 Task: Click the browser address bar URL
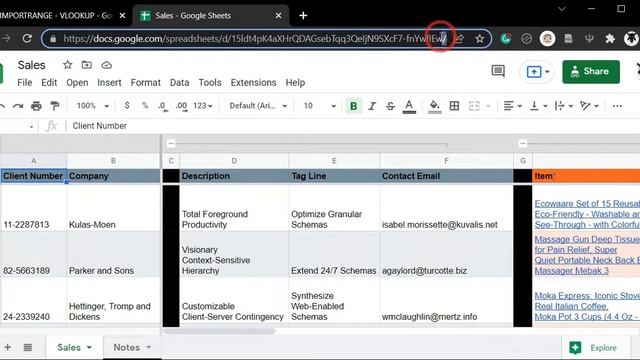pyautogui.click(x=255, y=39)
